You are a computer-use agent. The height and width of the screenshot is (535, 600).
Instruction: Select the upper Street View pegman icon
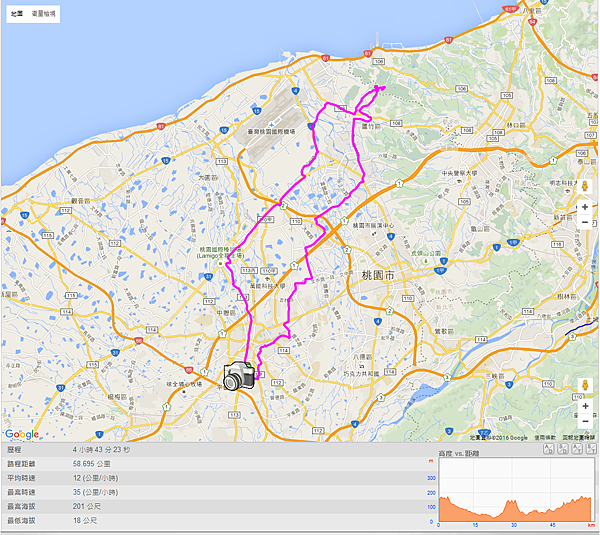[x=585, y=186]
